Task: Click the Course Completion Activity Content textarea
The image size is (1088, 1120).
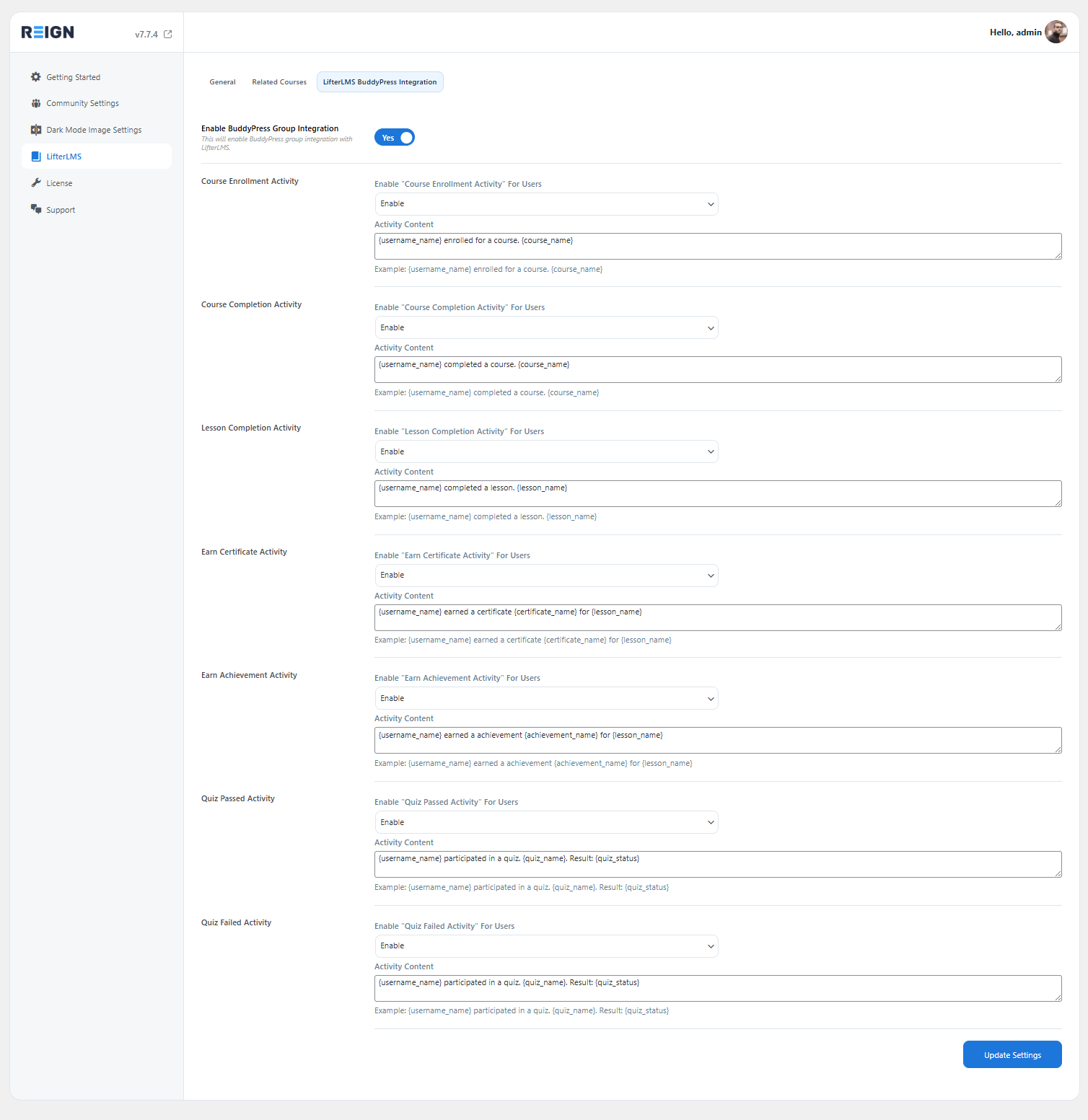Action: (717, 369)
